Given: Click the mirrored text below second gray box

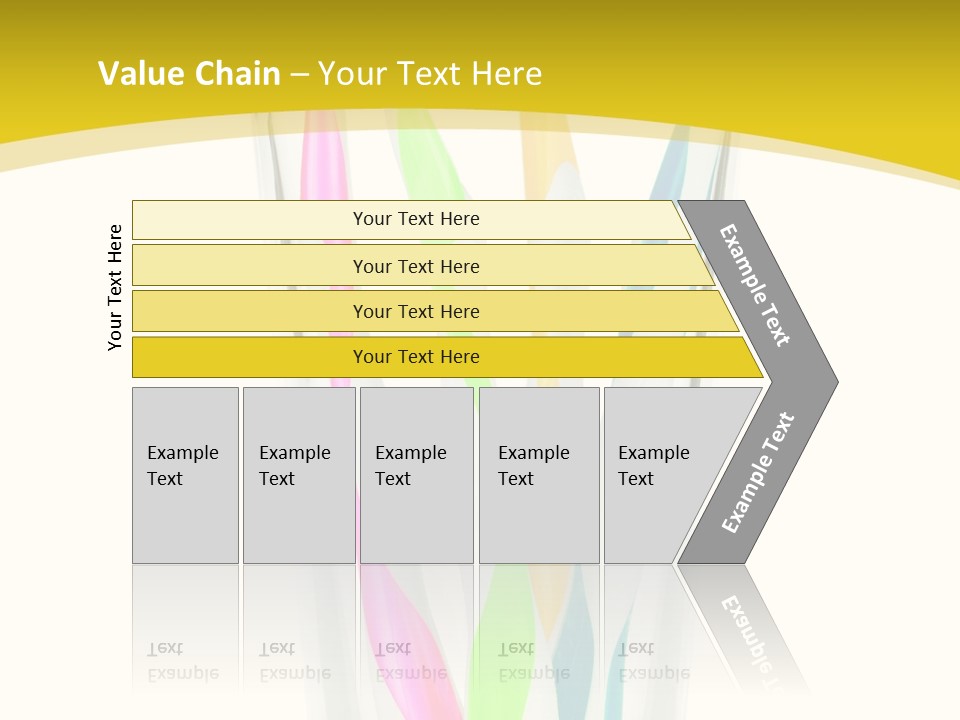Looking at the screenshot, I should pos(295,662).
